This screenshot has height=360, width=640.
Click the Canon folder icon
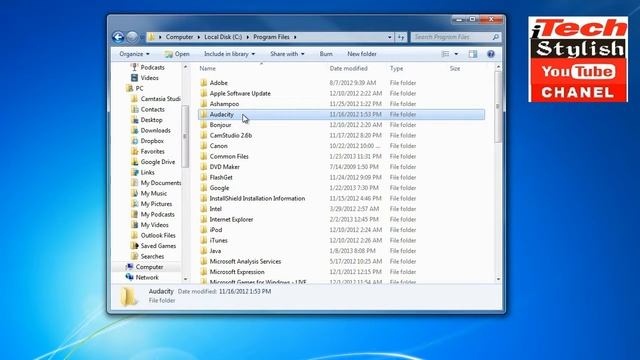click(204, 146)
